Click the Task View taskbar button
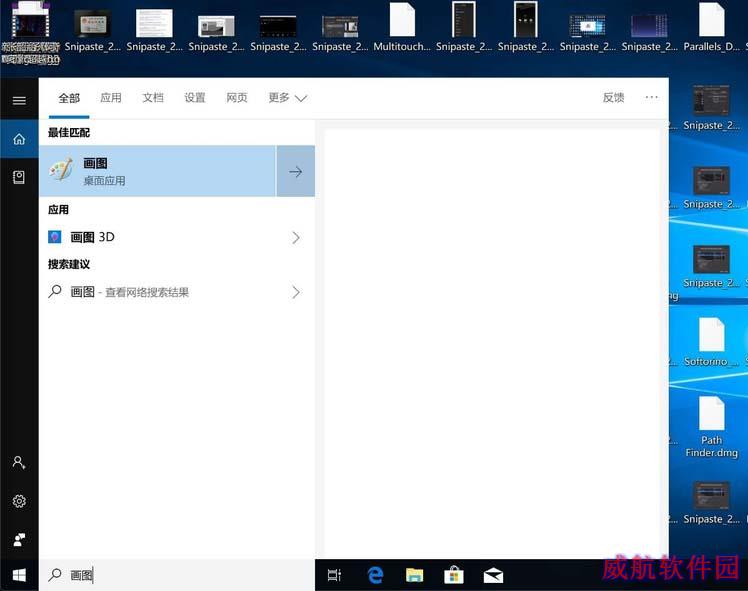 (335, 575)
